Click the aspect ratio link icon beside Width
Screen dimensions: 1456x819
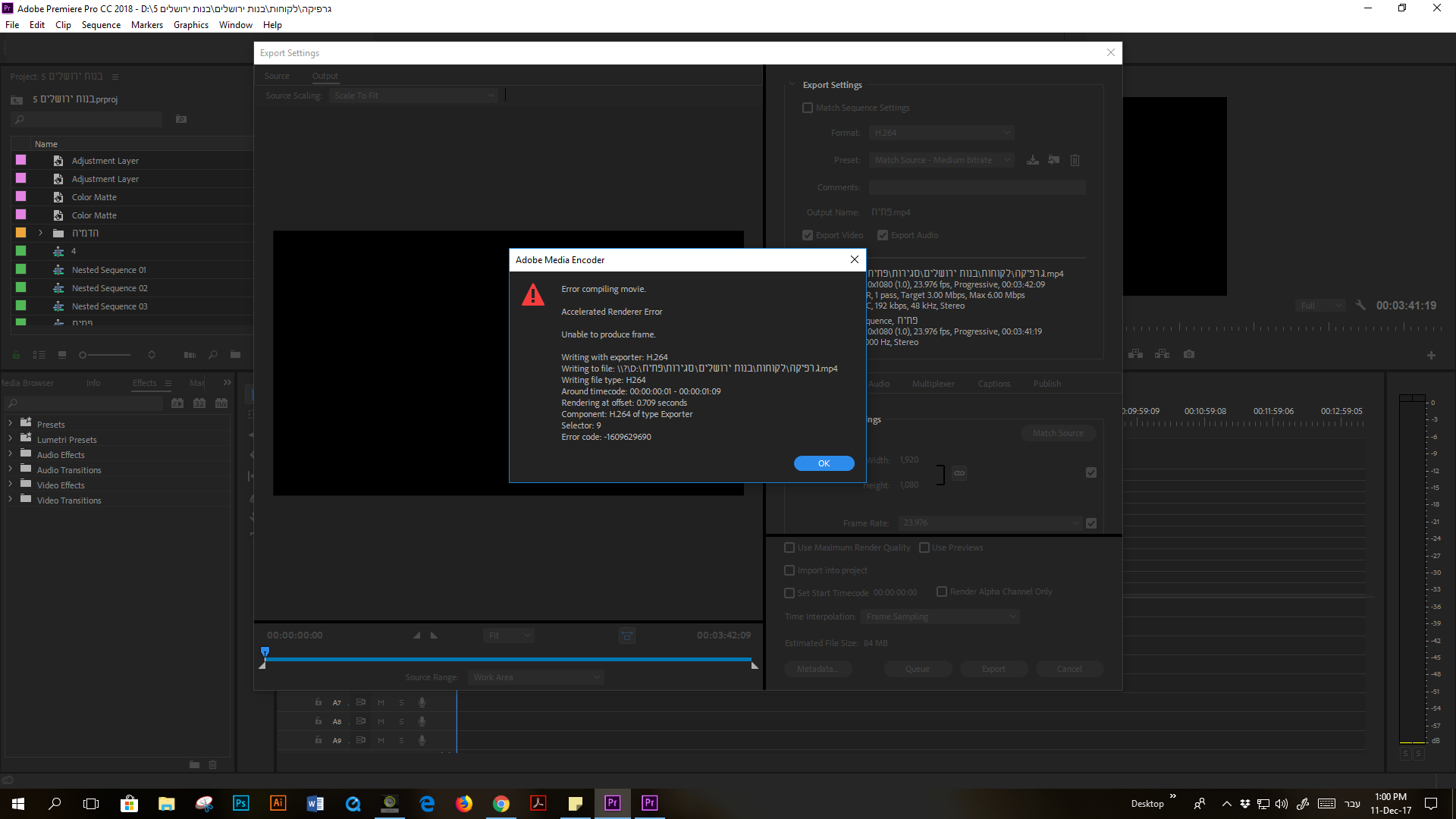959,473
